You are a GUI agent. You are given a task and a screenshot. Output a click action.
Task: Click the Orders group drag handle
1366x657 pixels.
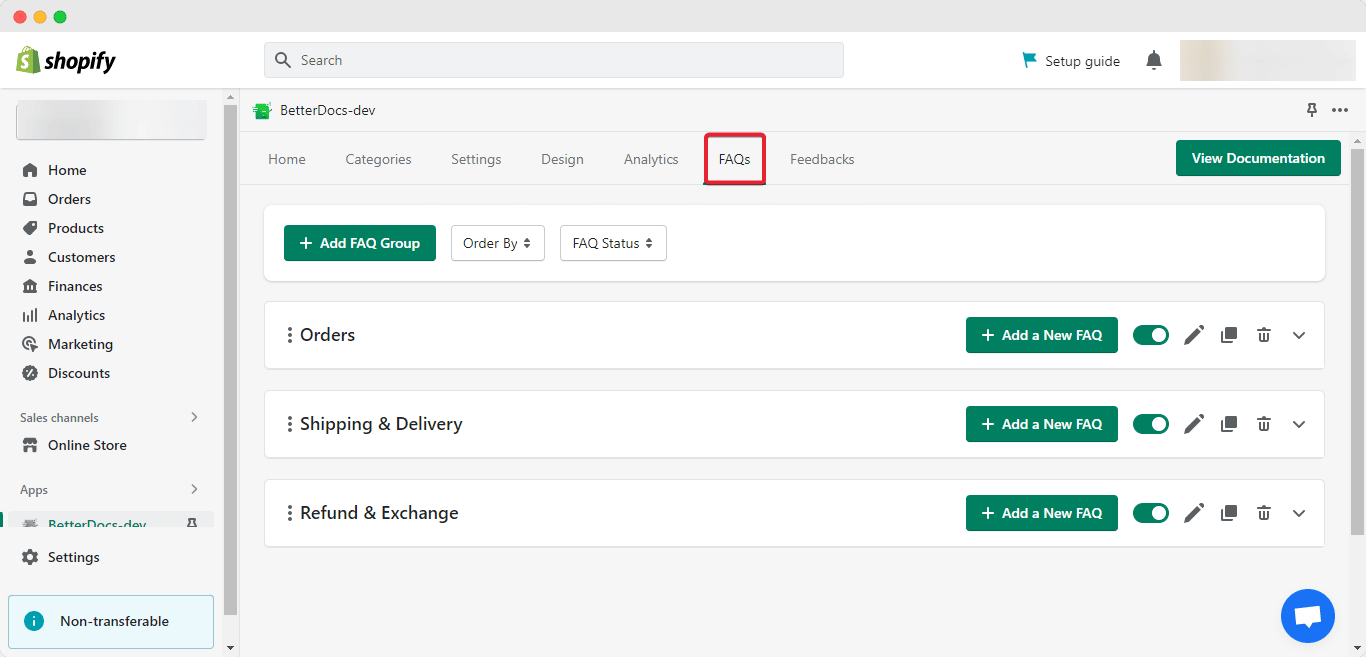point(290,335)
